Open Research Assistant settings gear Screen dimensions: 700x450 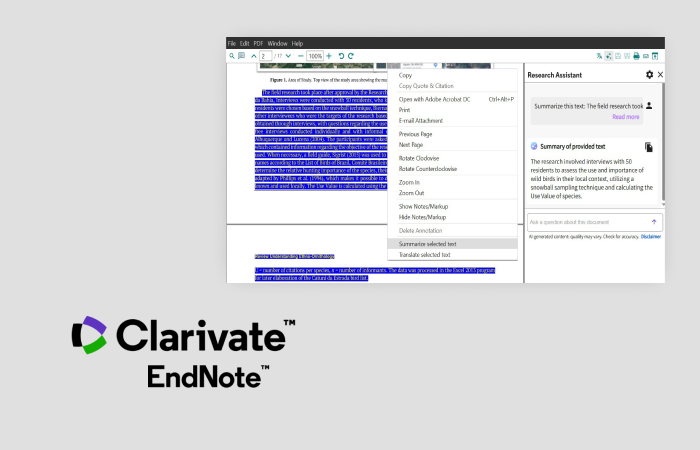[649, 75]
